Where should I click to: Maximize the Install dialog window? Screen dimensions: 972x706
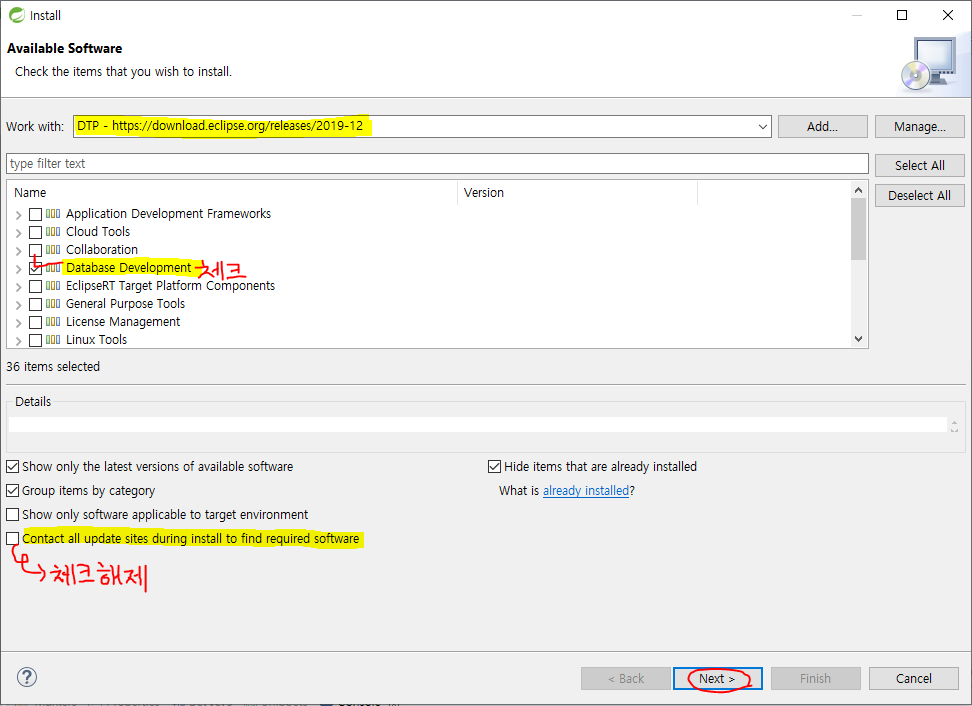coord(902,15)
